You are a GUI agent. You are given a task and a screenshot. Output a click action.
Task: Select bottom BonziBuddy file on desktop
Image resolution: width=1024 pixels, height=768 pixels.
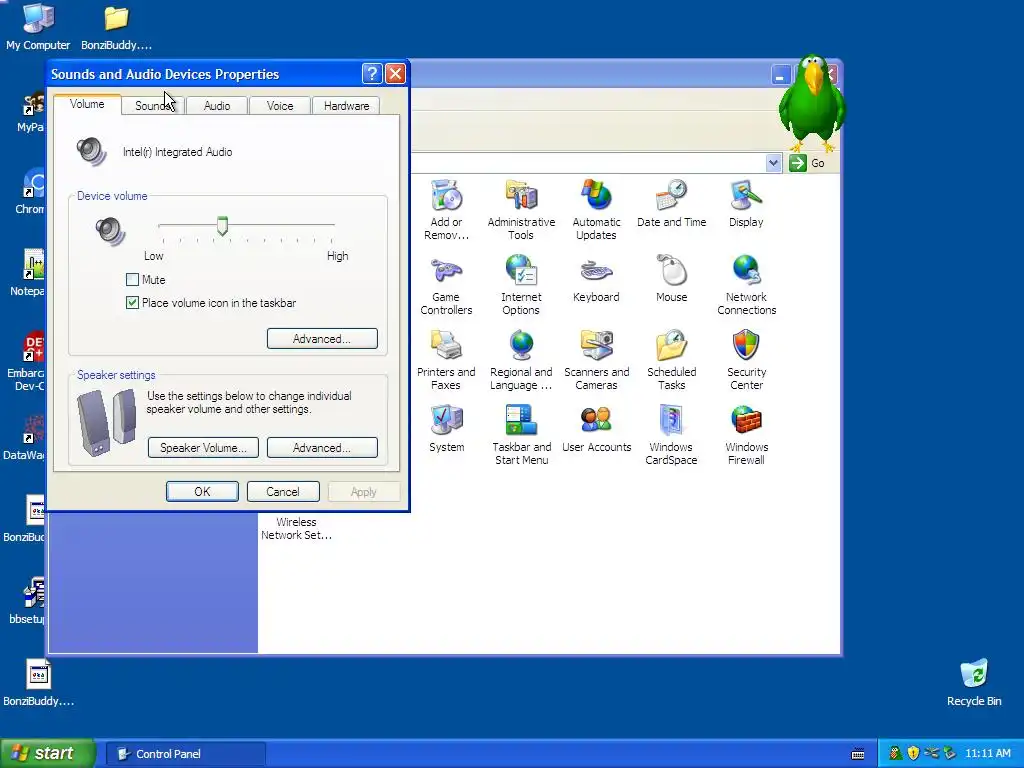(39, 683)
